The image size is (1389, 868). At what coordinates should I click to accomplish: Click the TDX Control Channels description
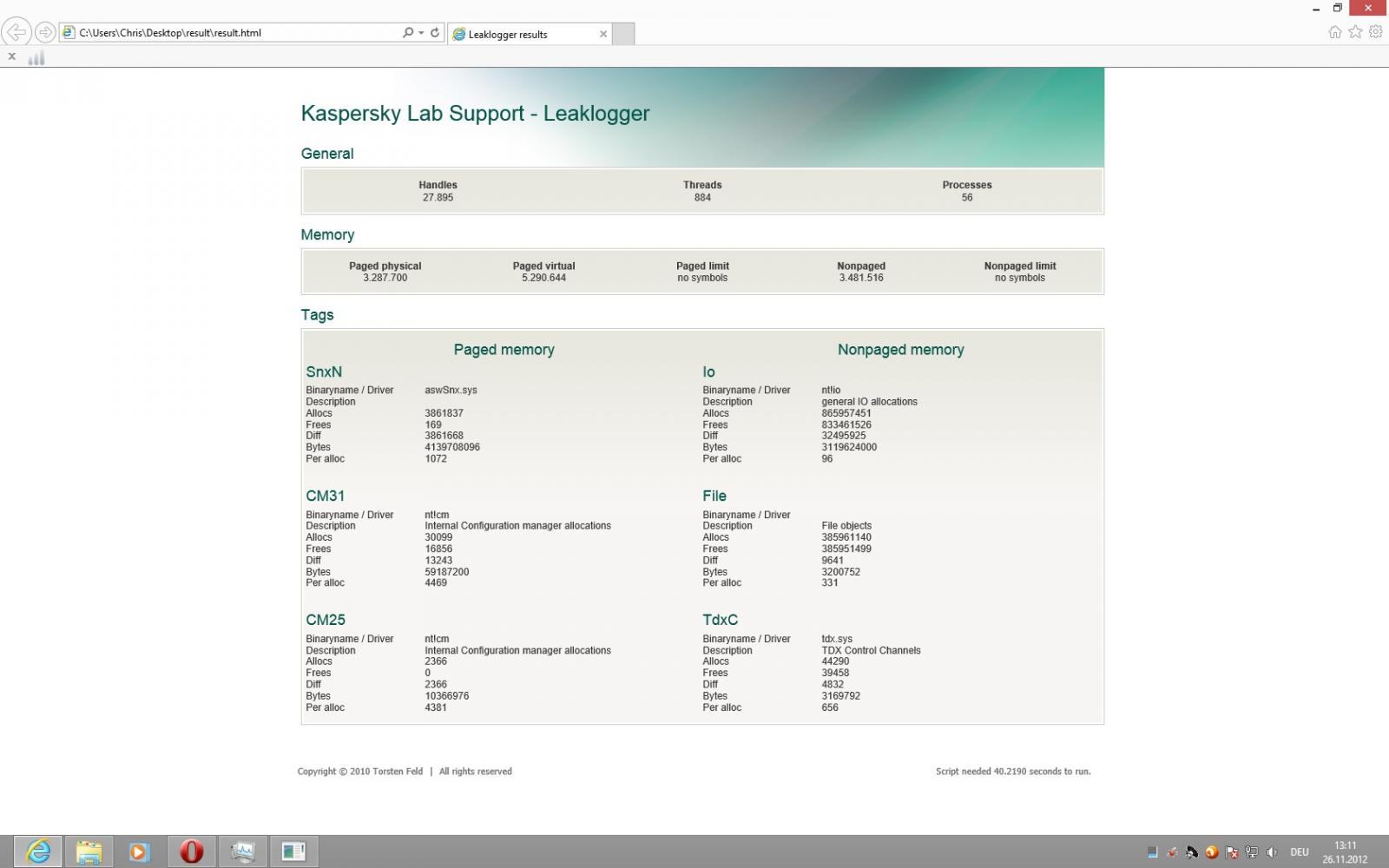point(871,650)
